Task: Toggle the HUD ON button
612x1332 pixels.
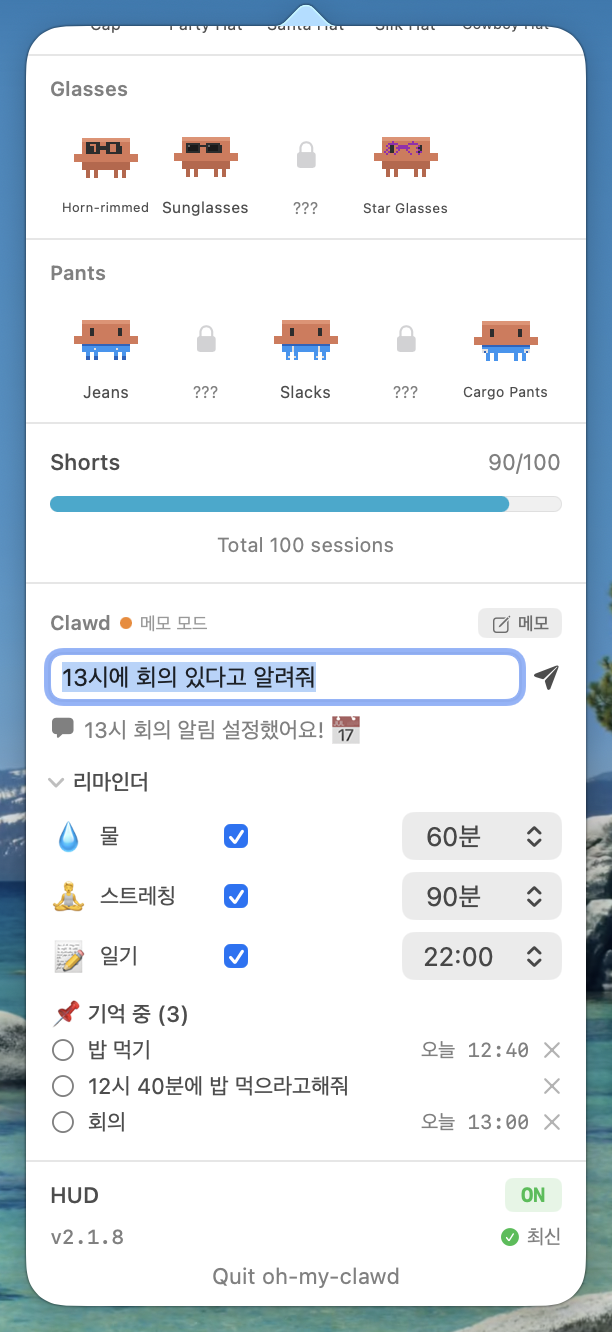Action: 533,1195
